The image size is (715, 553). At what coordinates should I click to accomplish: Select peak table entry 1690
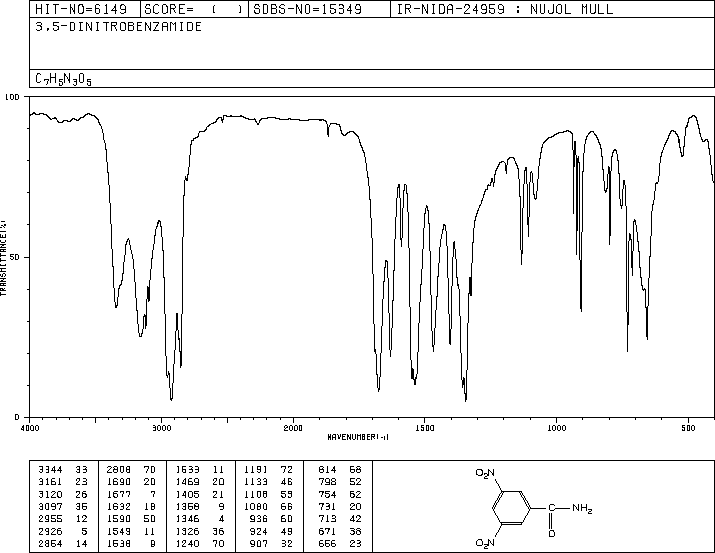(119, 482)
